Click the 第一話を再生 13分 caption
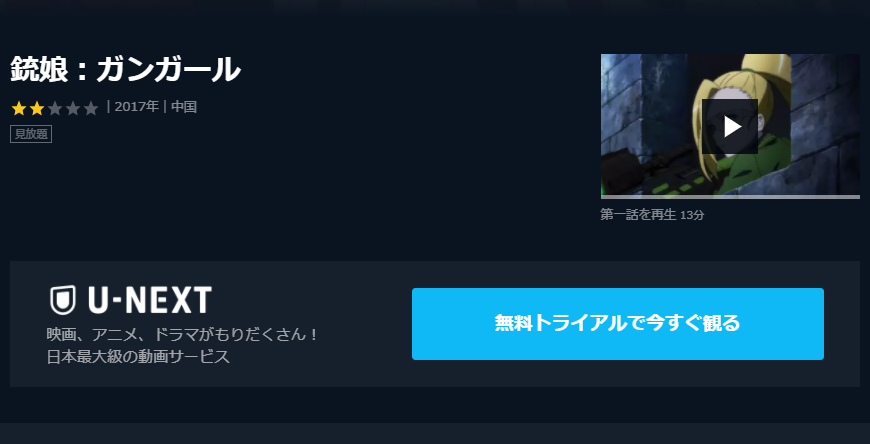This screenshot has width=870, height=444. (x=652, y=215)
